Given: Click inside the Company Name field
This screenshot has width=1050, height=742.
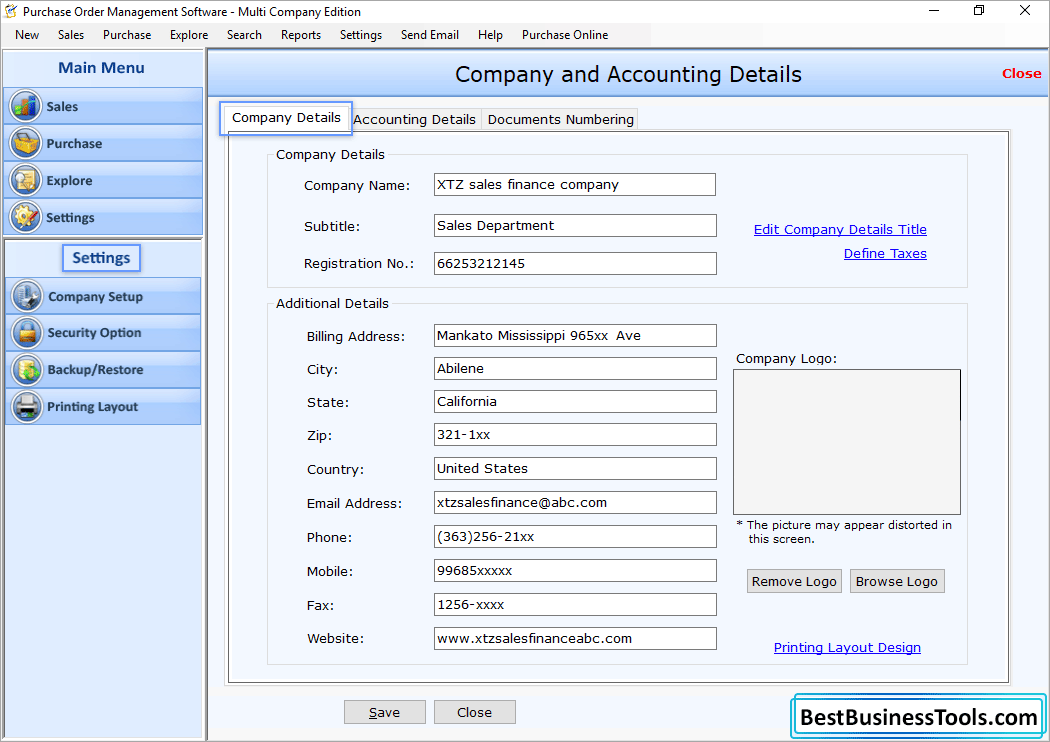Looking at the screenshot, I should 574,184.
